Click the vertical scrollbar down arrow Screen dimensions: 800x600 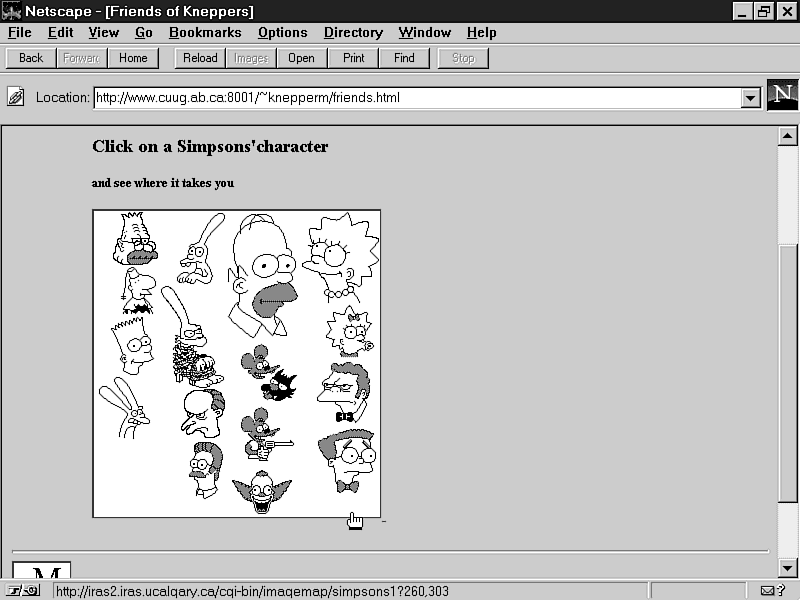click(787, 567)
